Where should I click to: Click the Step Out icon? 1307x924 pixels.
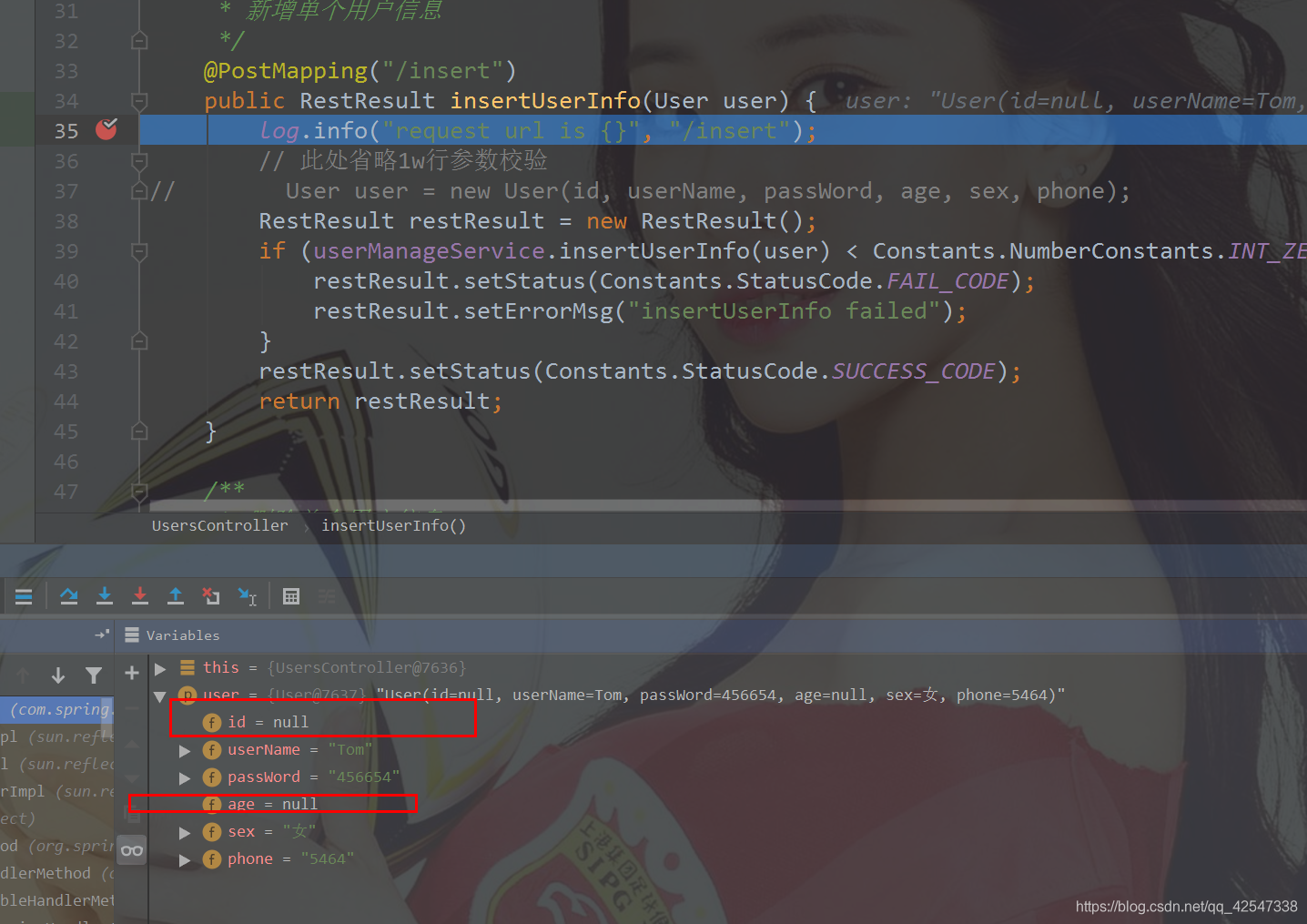176,595
